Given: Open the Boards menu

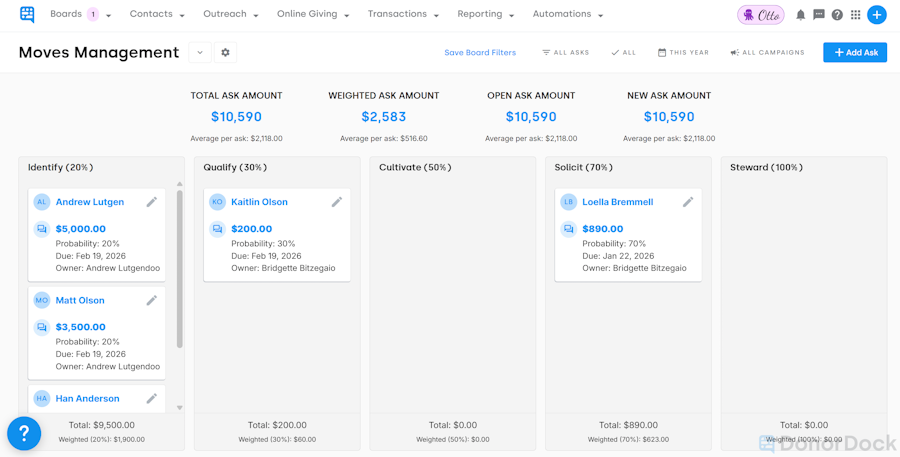Looking at the screenshot, I should coord(80,14).
